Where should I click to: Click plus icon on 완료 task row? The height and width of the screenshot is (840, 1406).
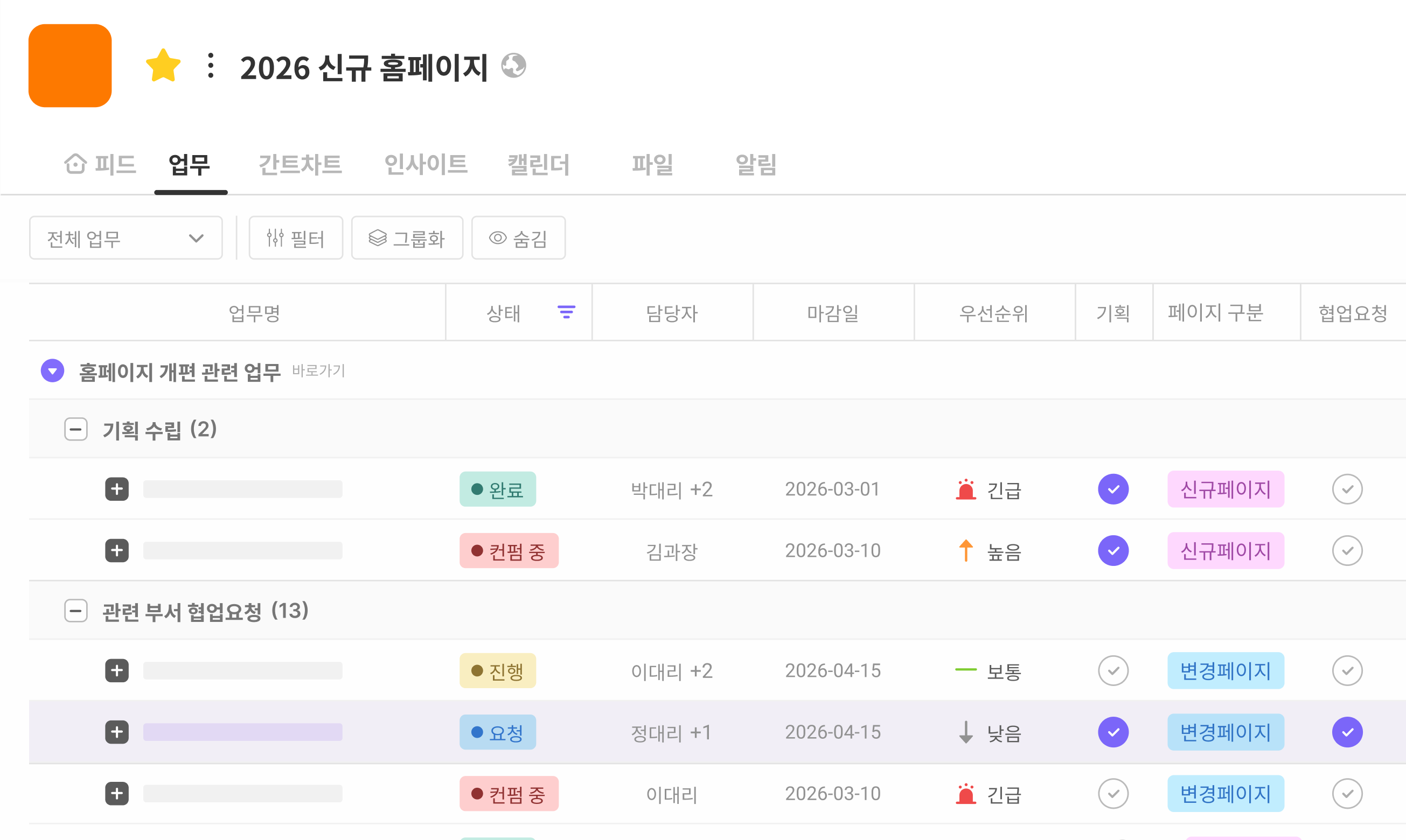tap(117, 489)
